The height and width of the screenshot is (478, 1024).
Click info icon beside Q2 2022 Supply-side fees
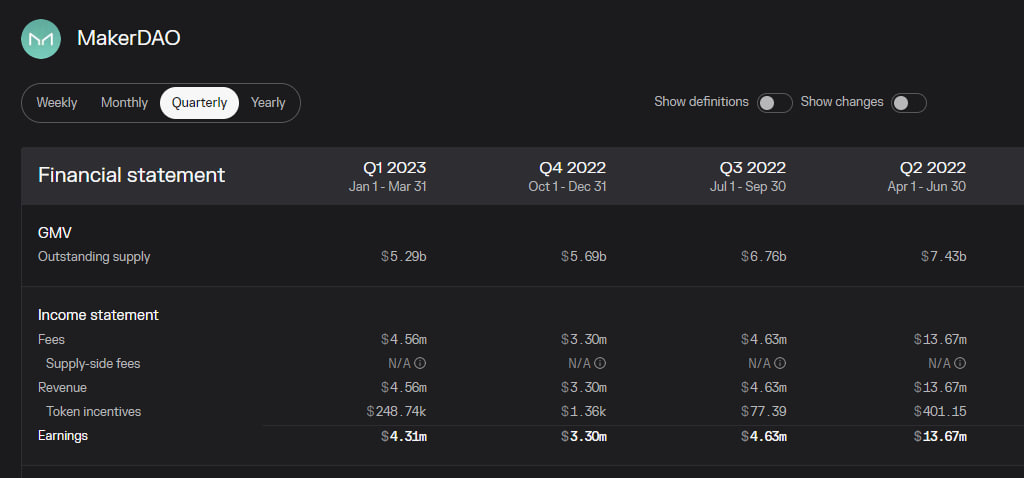tap(961, 363)
